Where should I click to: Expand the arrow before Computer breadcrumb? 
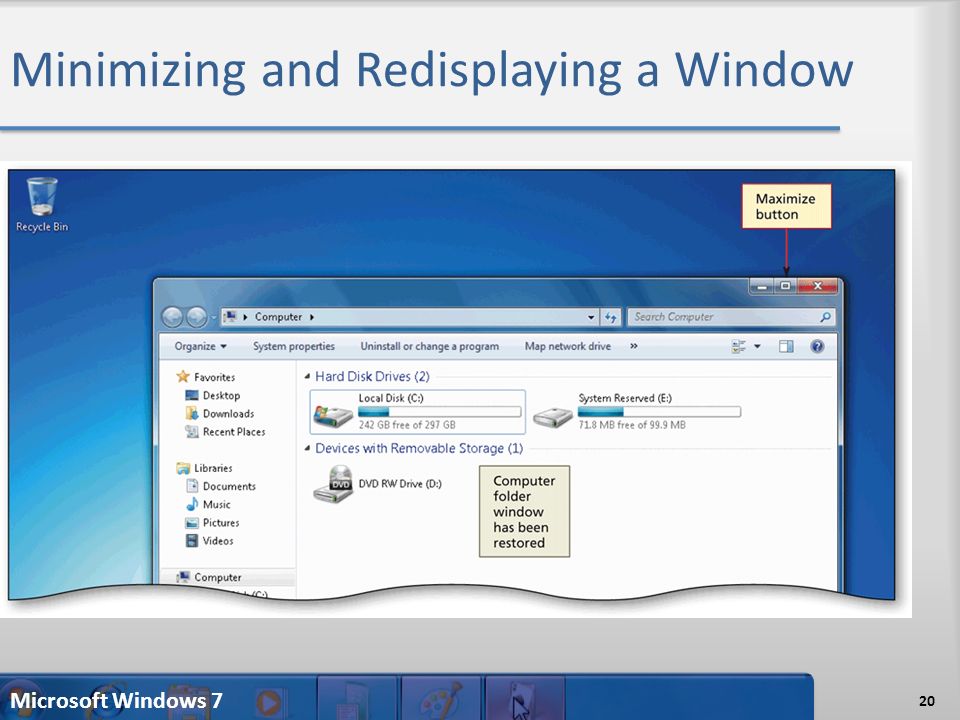click(245, 317)
